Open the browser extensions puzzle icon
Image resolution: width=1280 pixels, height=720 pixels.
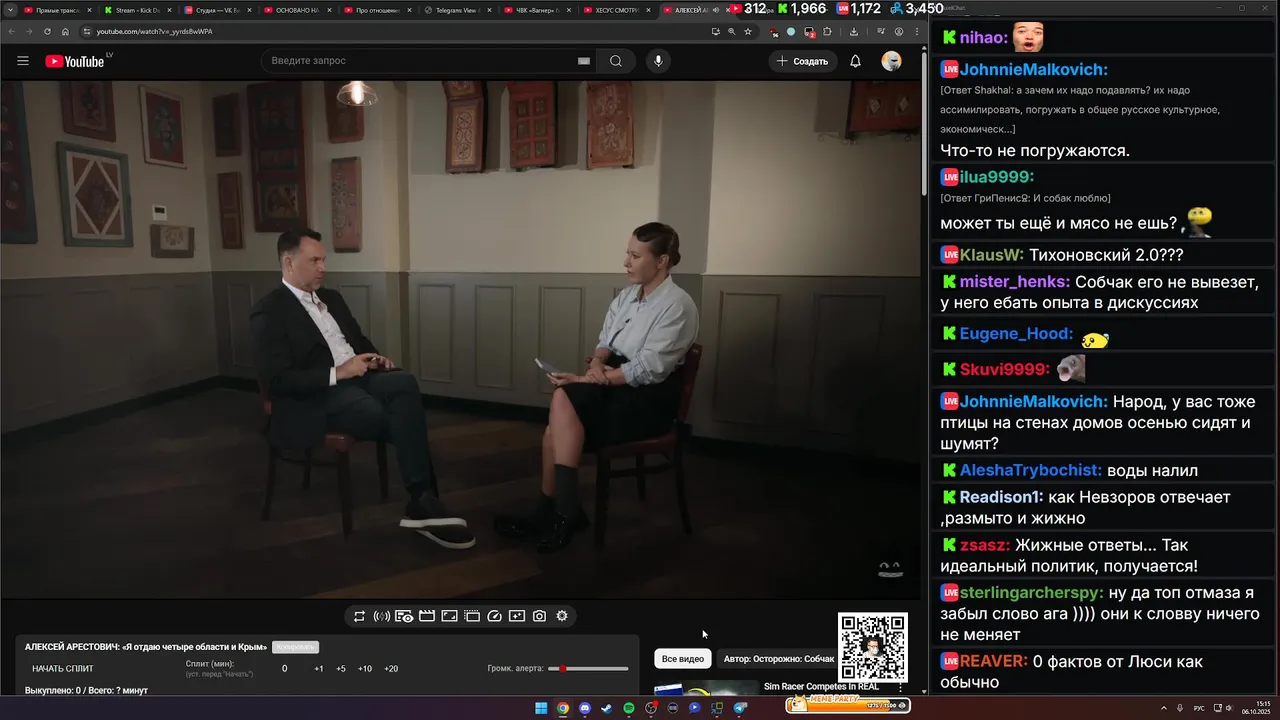click(827, 31)
